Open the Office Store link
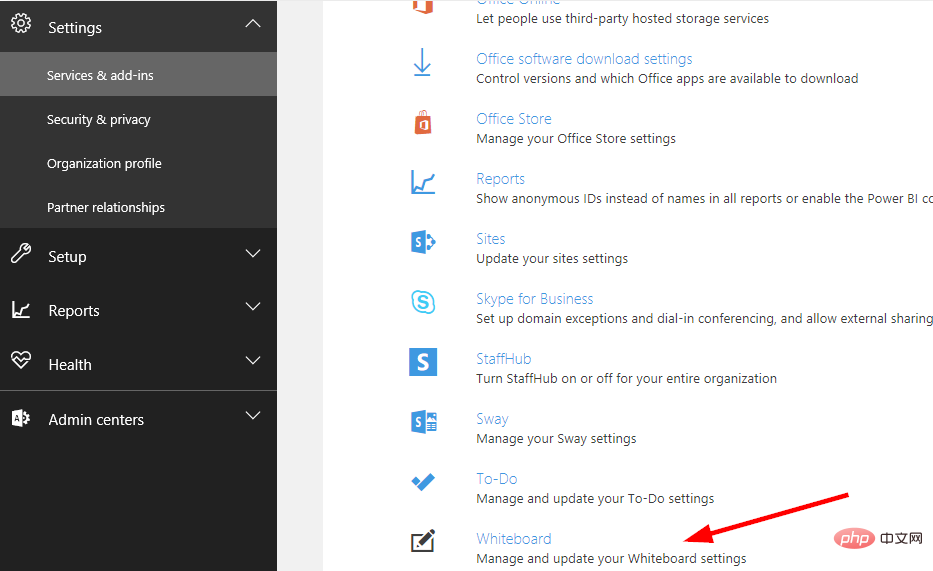This screenshot has height=571, width=933. (x=514, y=119)
